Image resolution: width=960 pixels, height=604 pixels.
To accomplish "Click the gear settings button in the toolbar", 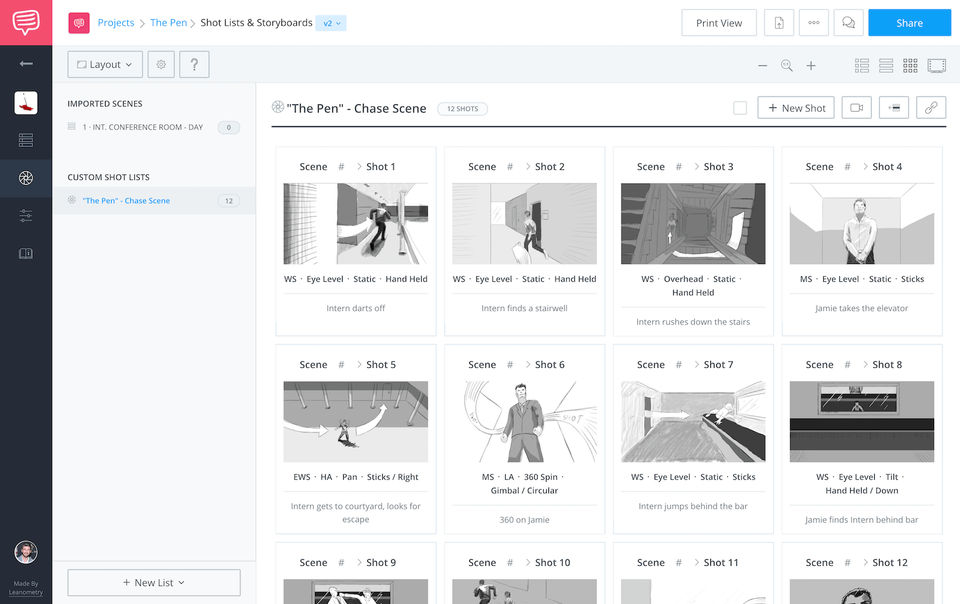I will 161,64.
